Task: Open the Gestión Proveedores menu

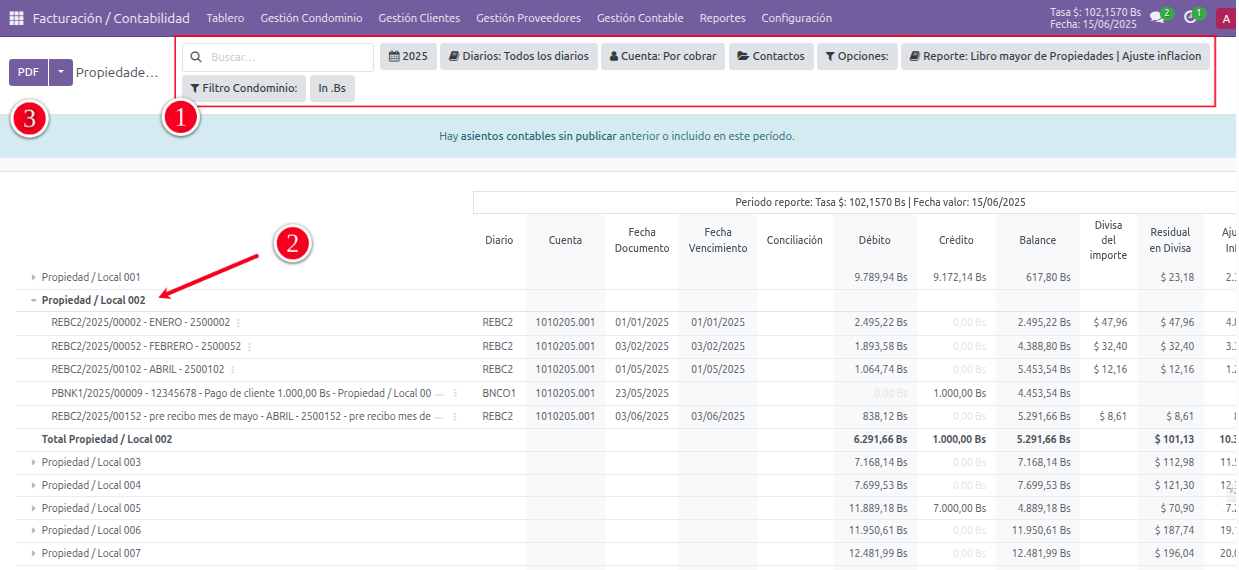Action: point(528,18)
